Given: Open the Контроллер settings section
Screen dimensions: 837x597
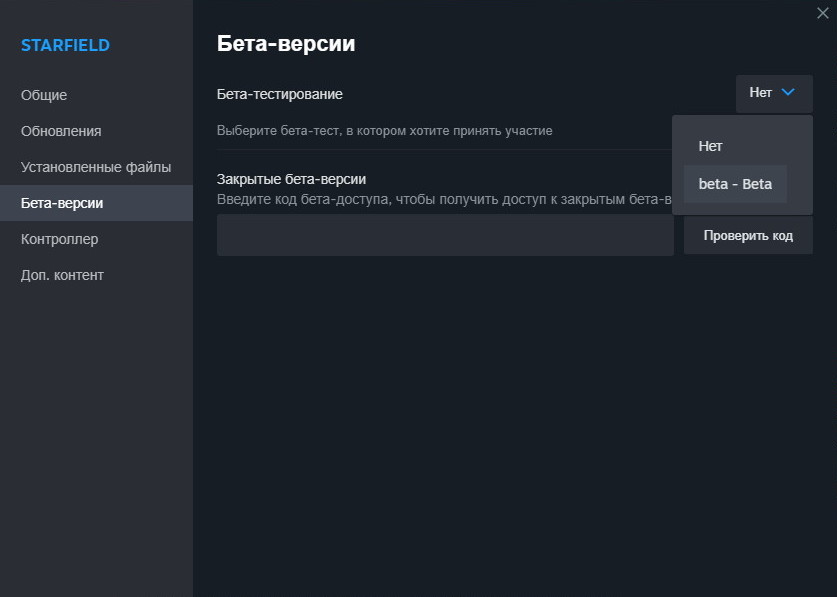Looking at the screenshot, I should (x=59, y=239).
